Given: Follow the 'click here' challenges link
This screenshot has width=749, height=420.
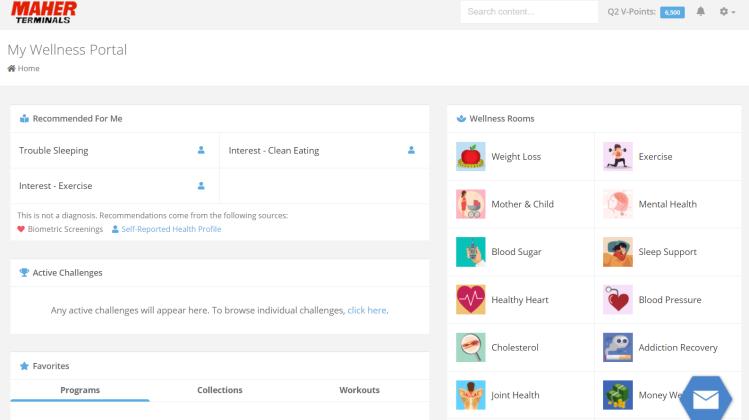Looking at the screenshot, I should pos(366,310).
